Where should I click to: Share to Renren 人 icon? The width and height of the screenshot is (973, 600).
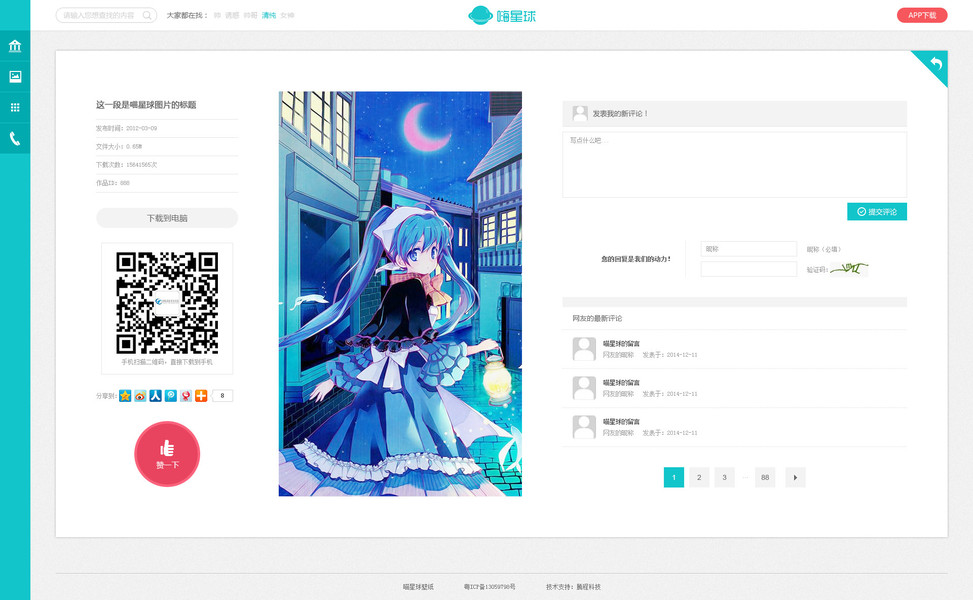click(x=155, y=396)
